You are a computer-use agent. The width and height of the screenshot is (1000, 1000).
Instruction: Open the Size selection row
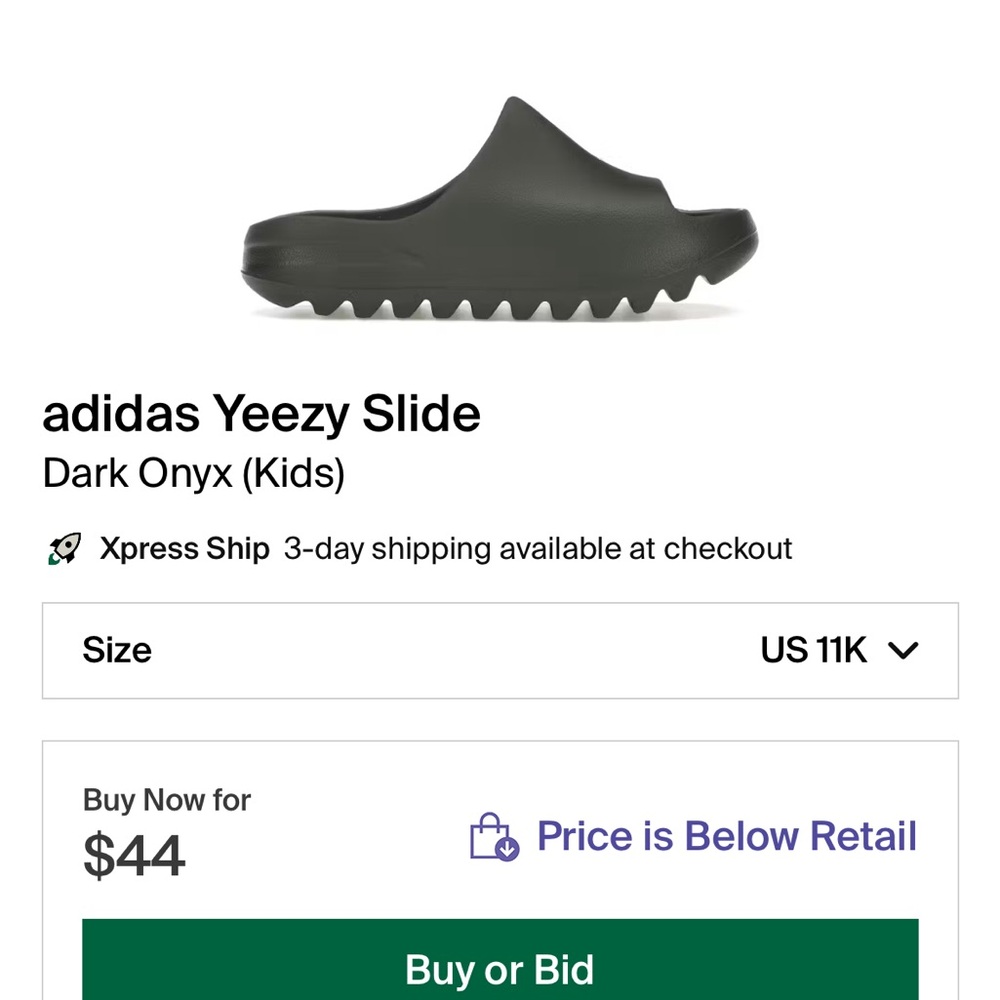coord(500,650)
